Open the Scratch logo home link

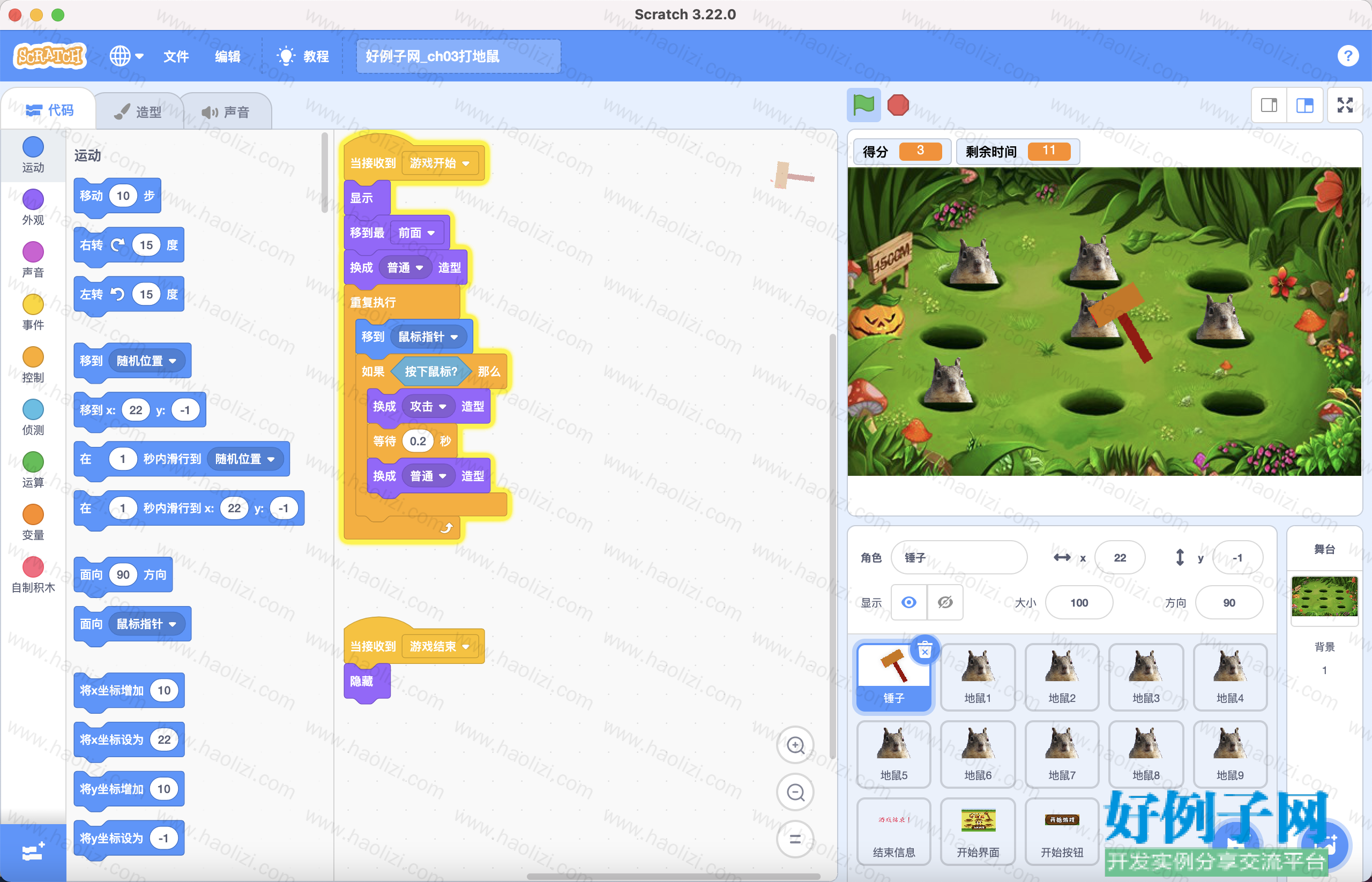[x=50, y=56]
